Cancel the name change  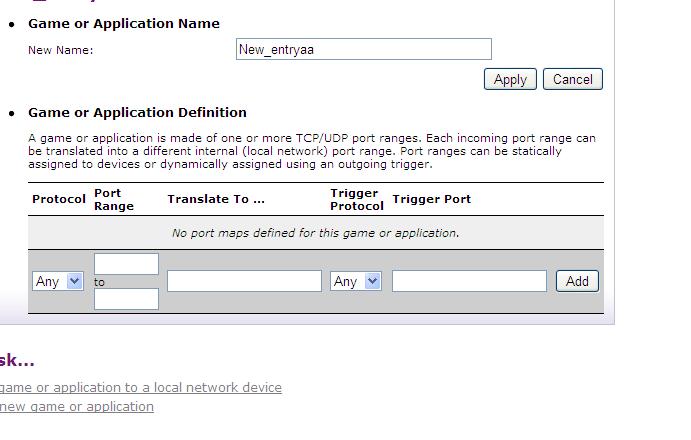click(572, 79)
